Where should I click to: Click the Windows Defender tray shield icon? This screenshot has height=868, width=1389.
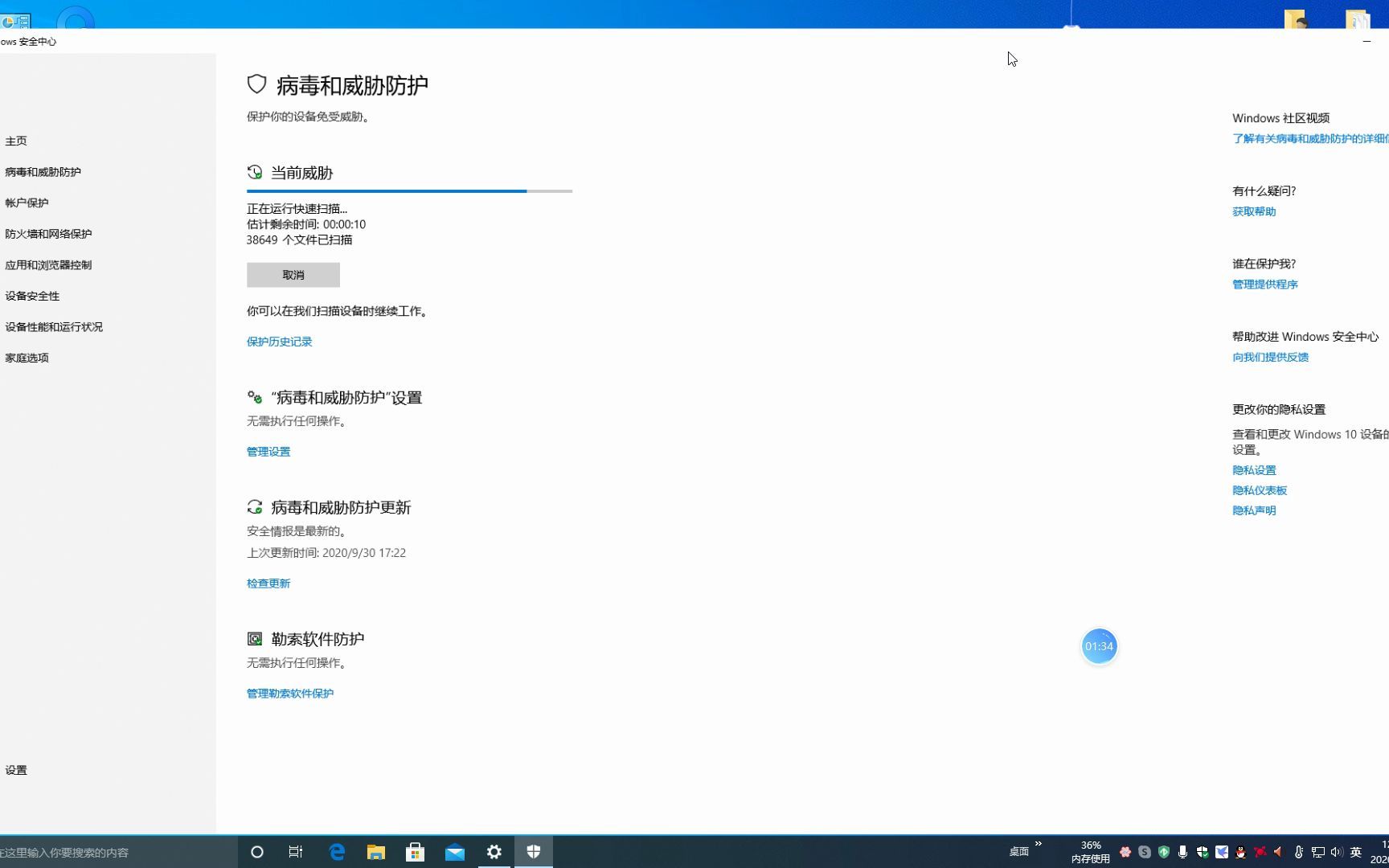pyautogui.click(x=1203, y=852)
